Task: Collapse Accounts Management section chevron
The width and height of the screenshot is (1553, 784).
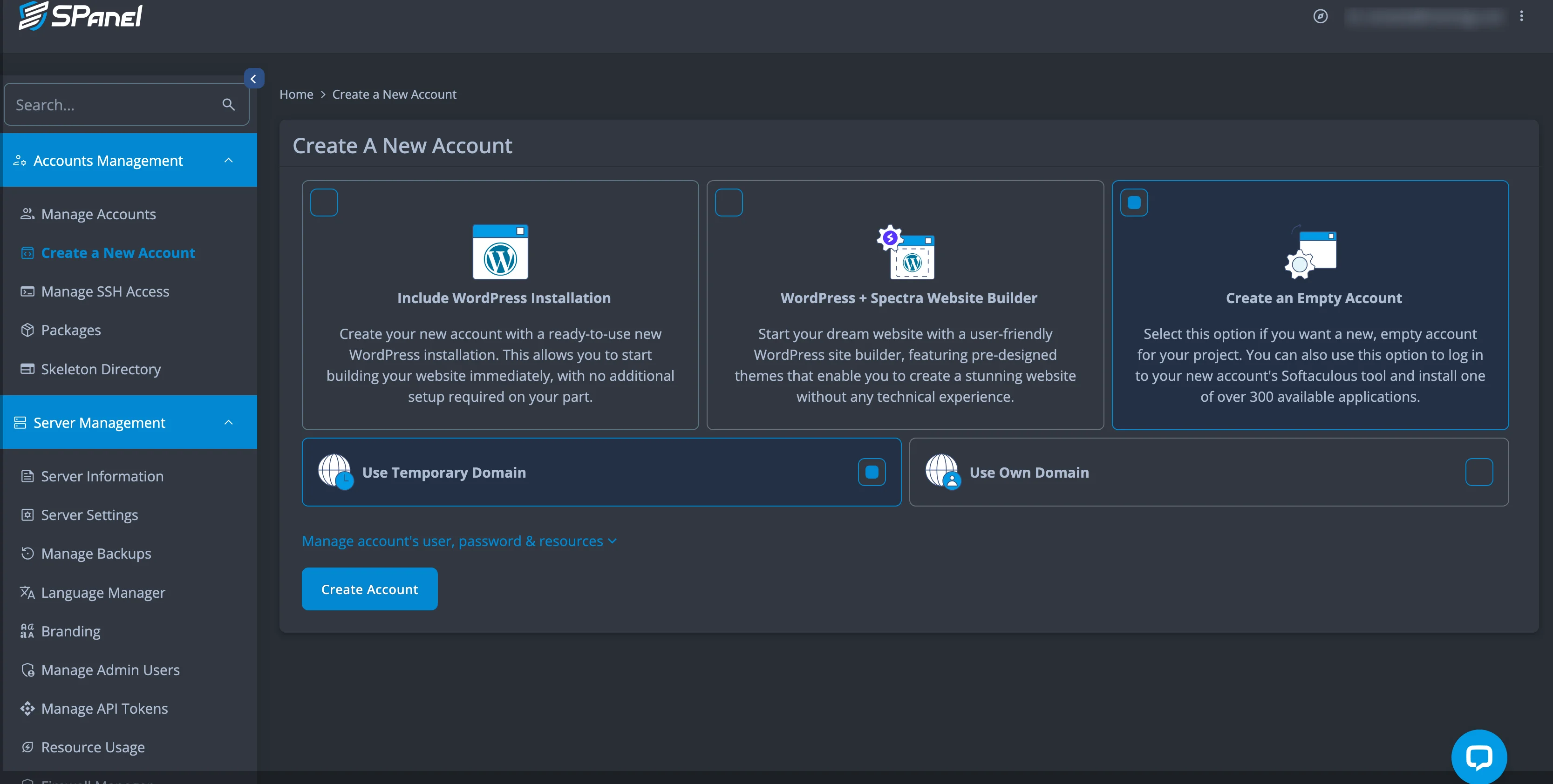Action: click(229, 160)
